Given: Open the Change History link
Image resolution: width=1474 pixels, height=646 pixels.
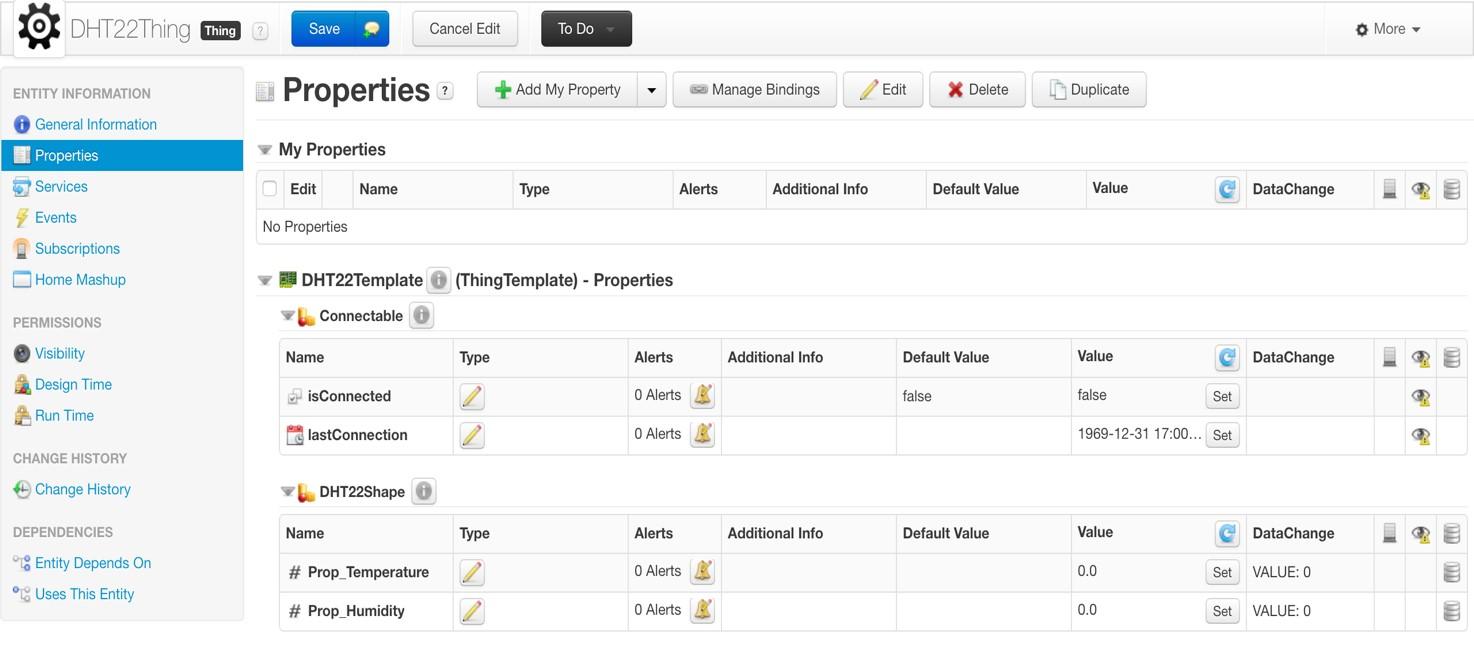Looking at the screenshot, I should (x=83, y=489).
